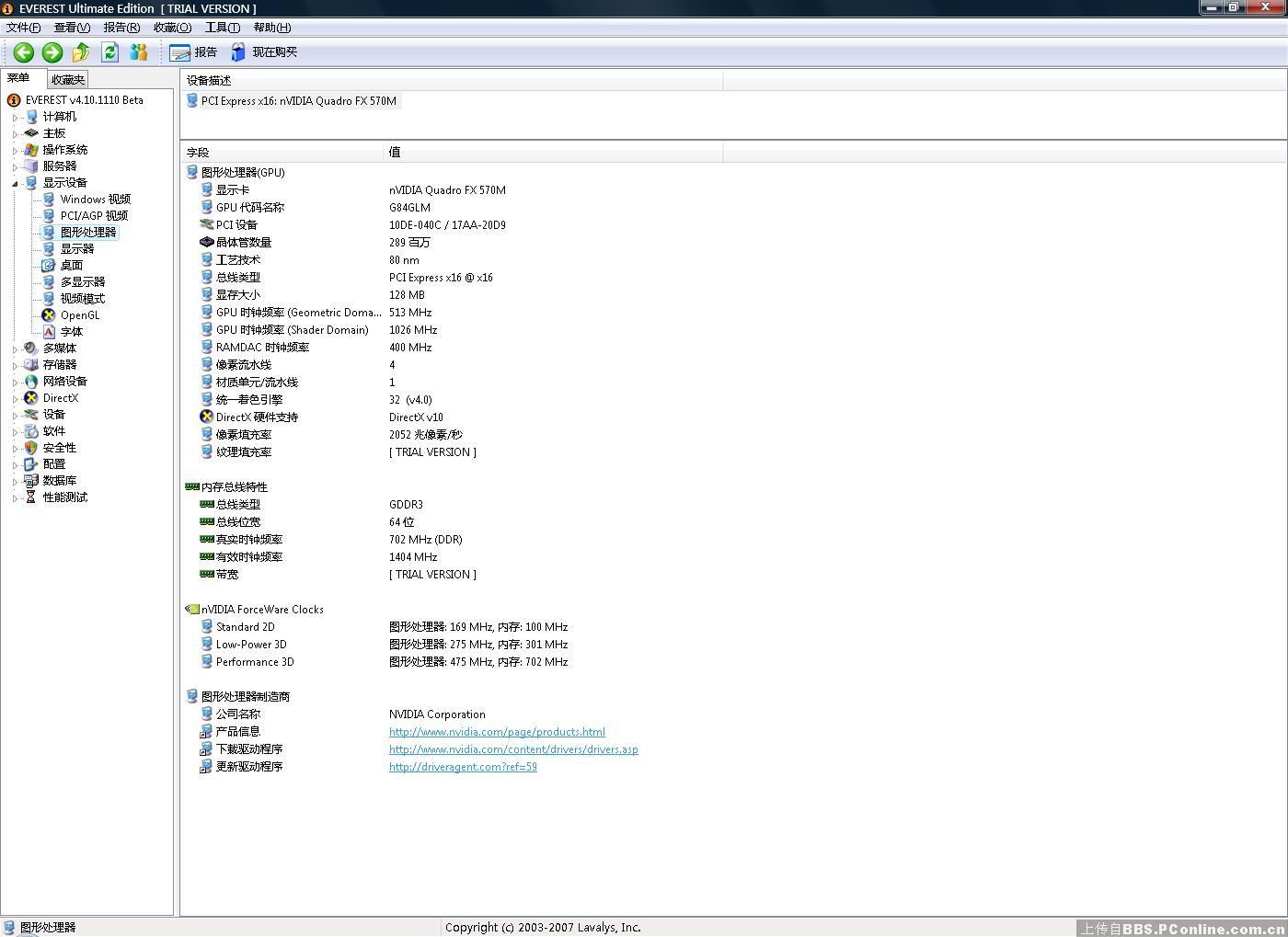This screenshot has width=1288, height=937.
Task: Click the 内存总线特性 memory icon
Action: (x=192, y=487)
